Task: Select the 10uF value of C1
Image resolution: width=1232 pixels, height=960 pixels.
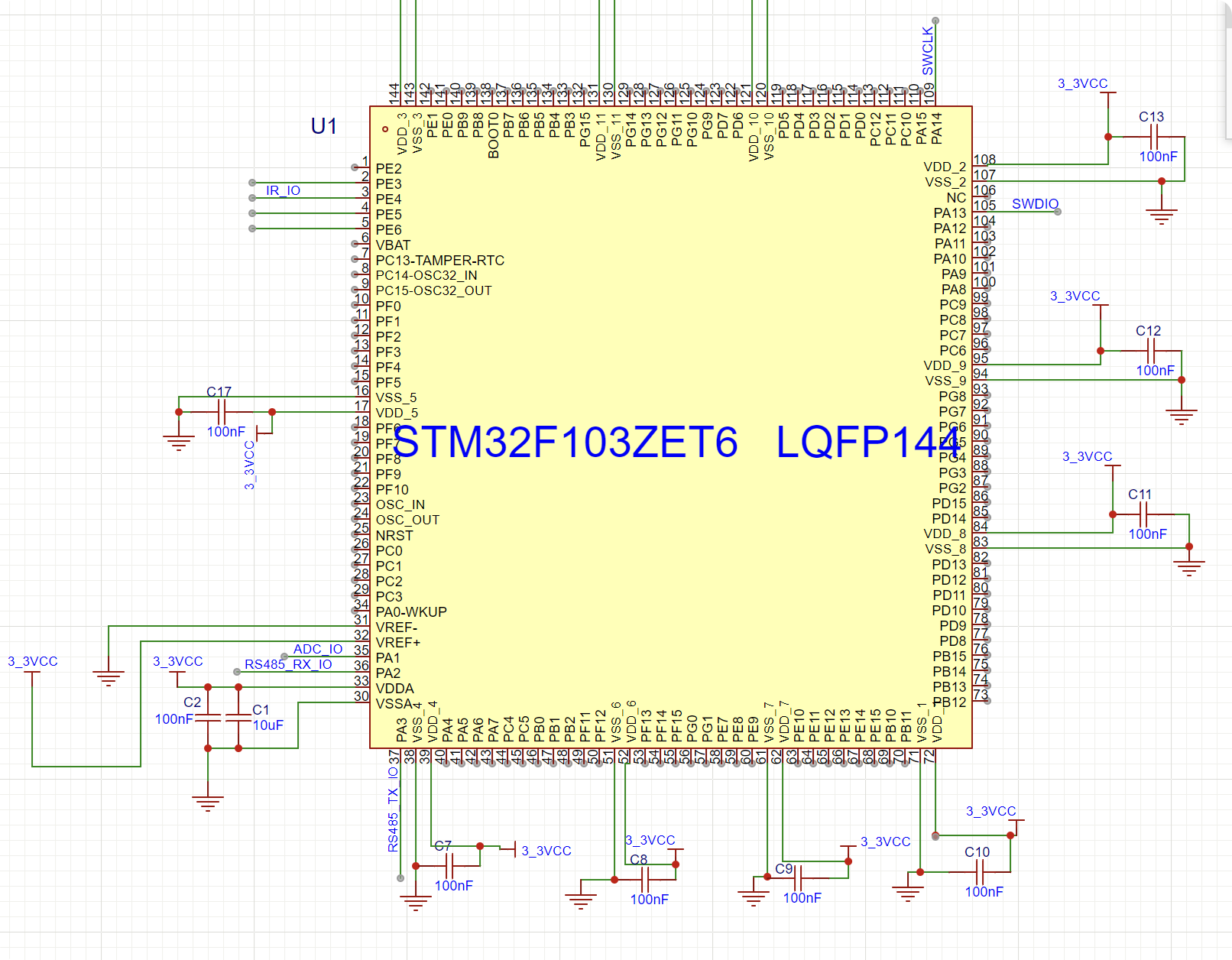Action: pyautogui.click(x=268, y=725)
